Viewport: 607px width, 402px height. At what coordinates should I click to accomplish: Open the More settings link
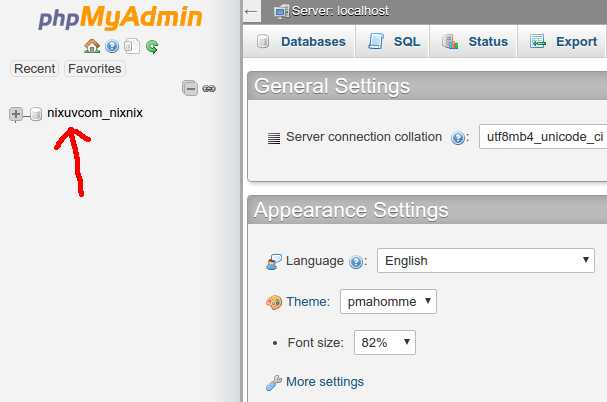[x=325, y=381]
